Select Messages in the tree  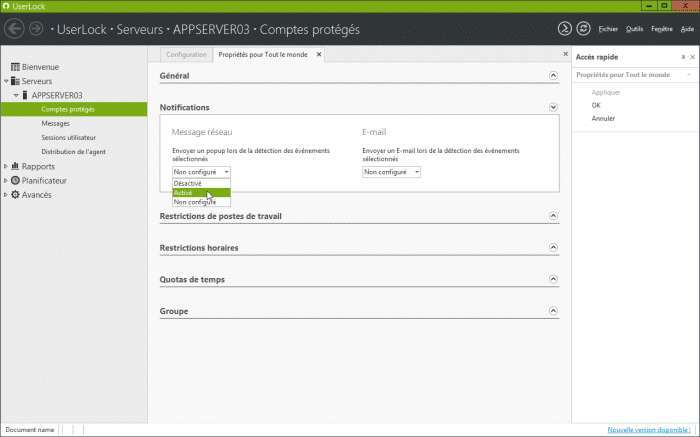pyautogui.click(x=55, y=124)
